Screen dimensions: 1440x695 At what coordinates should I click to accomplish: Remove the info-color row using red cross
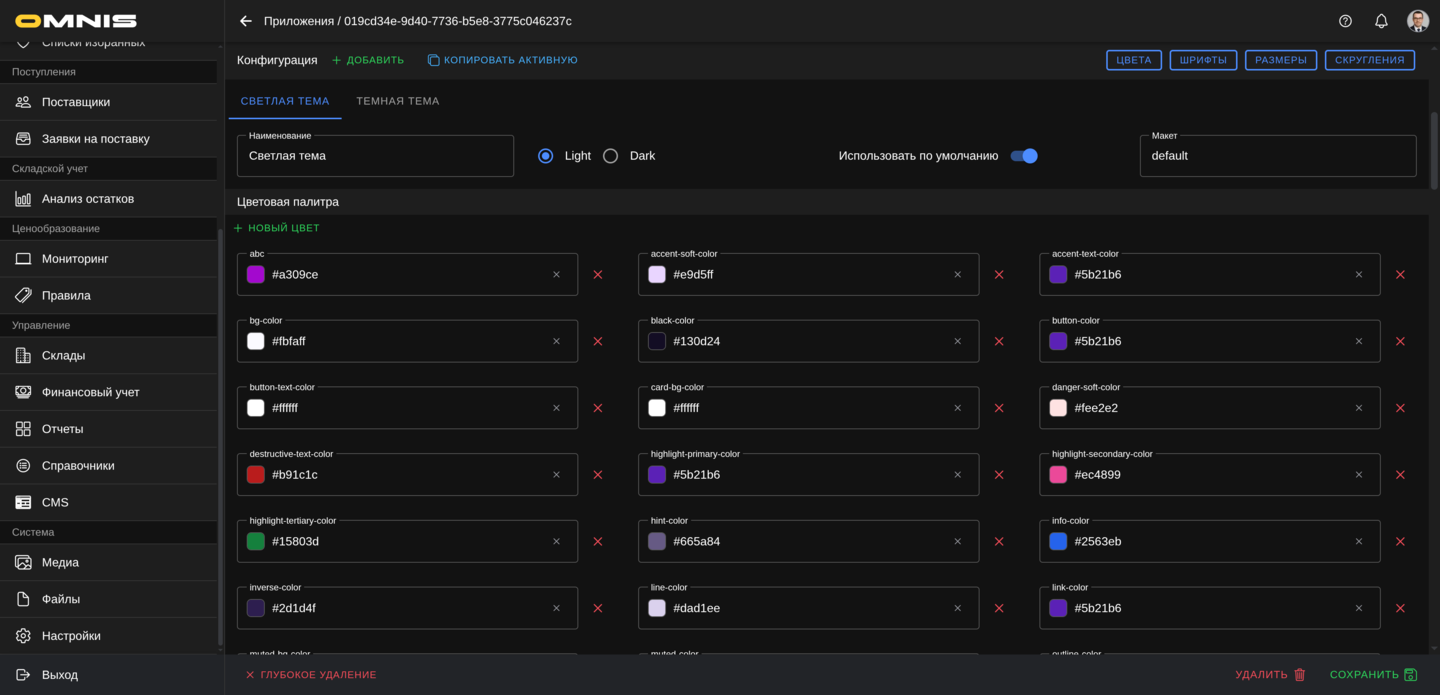coord(1400,542)
